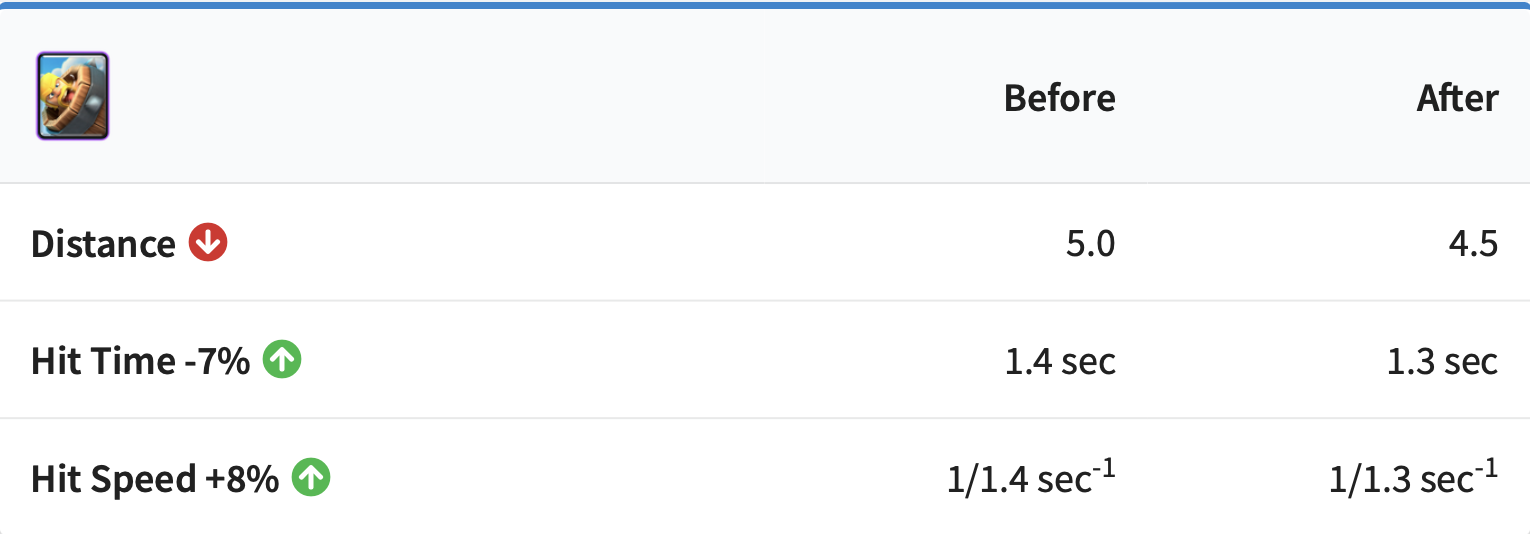
Task: Click the 1.3 sec After hit time
Action: click(x=1442, y=361)
